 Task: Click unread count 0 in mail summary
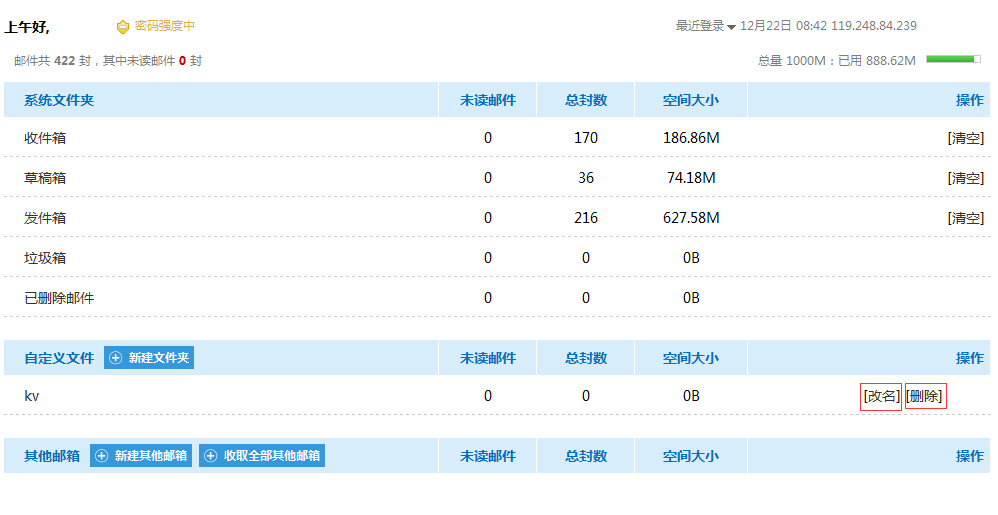tap(182, 61)
